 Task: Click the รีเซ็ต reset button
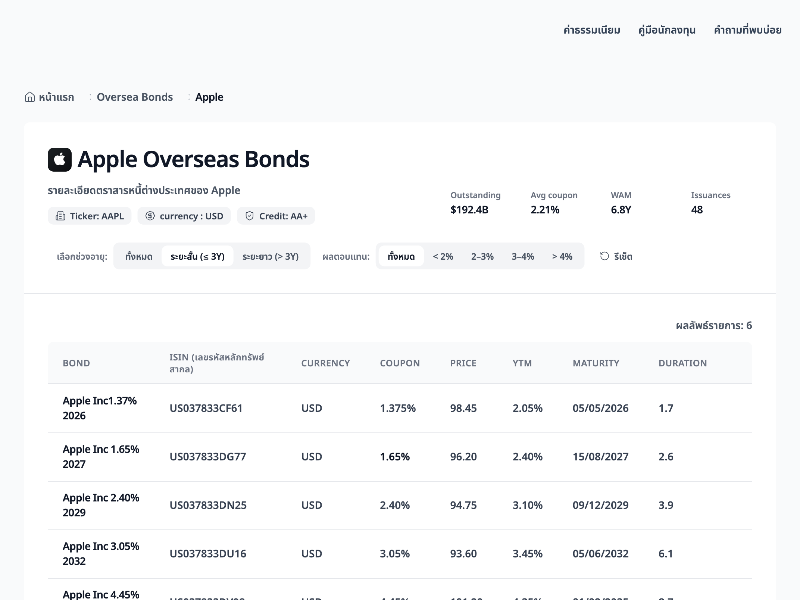pos(616,256)
